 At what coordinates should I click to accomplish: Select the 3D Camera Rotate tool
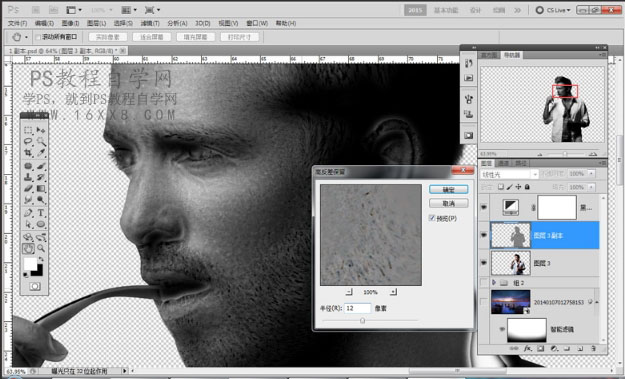tap(41, 238)
